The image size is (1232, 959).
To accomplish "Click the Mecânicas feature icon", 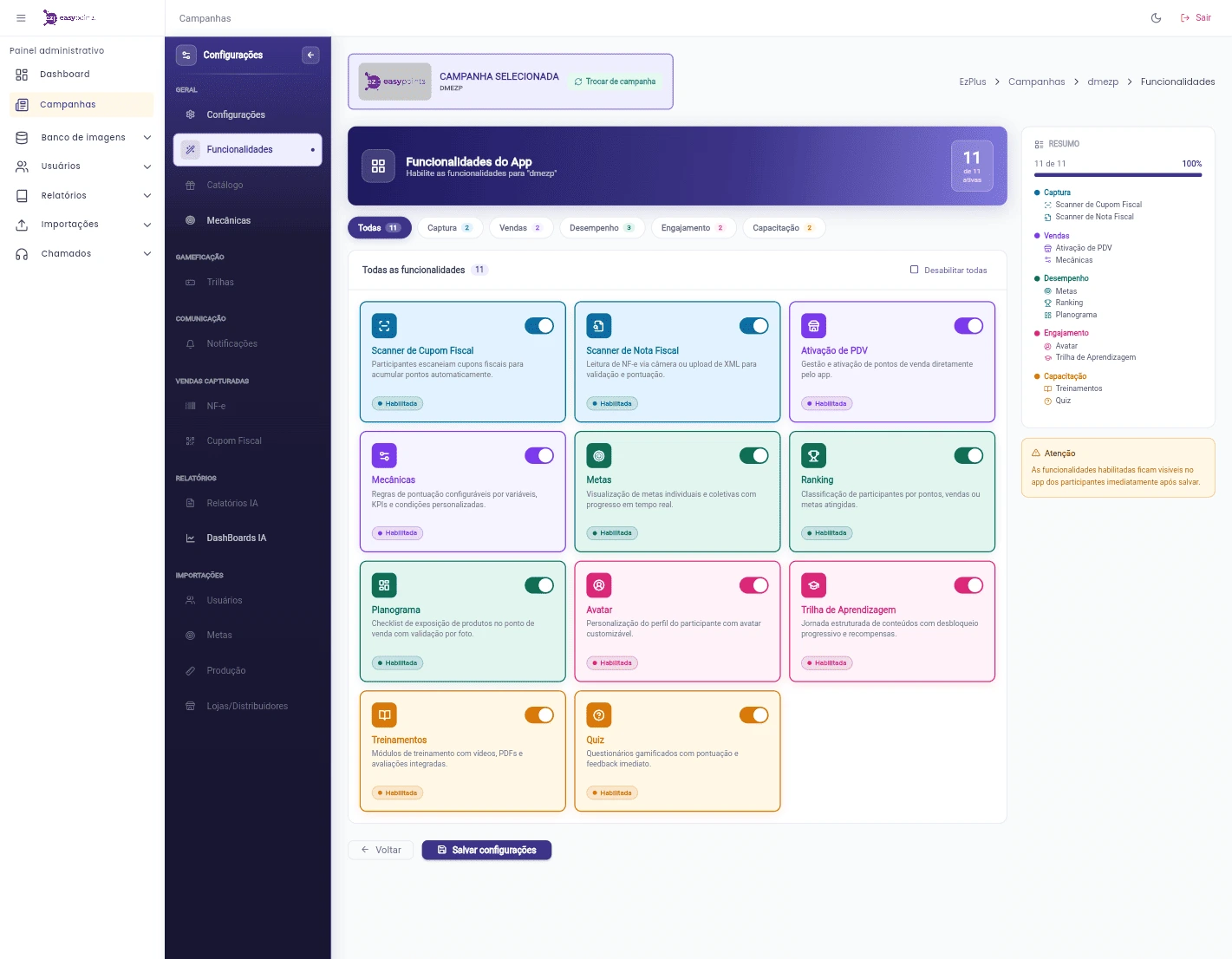I will (384, 454).
